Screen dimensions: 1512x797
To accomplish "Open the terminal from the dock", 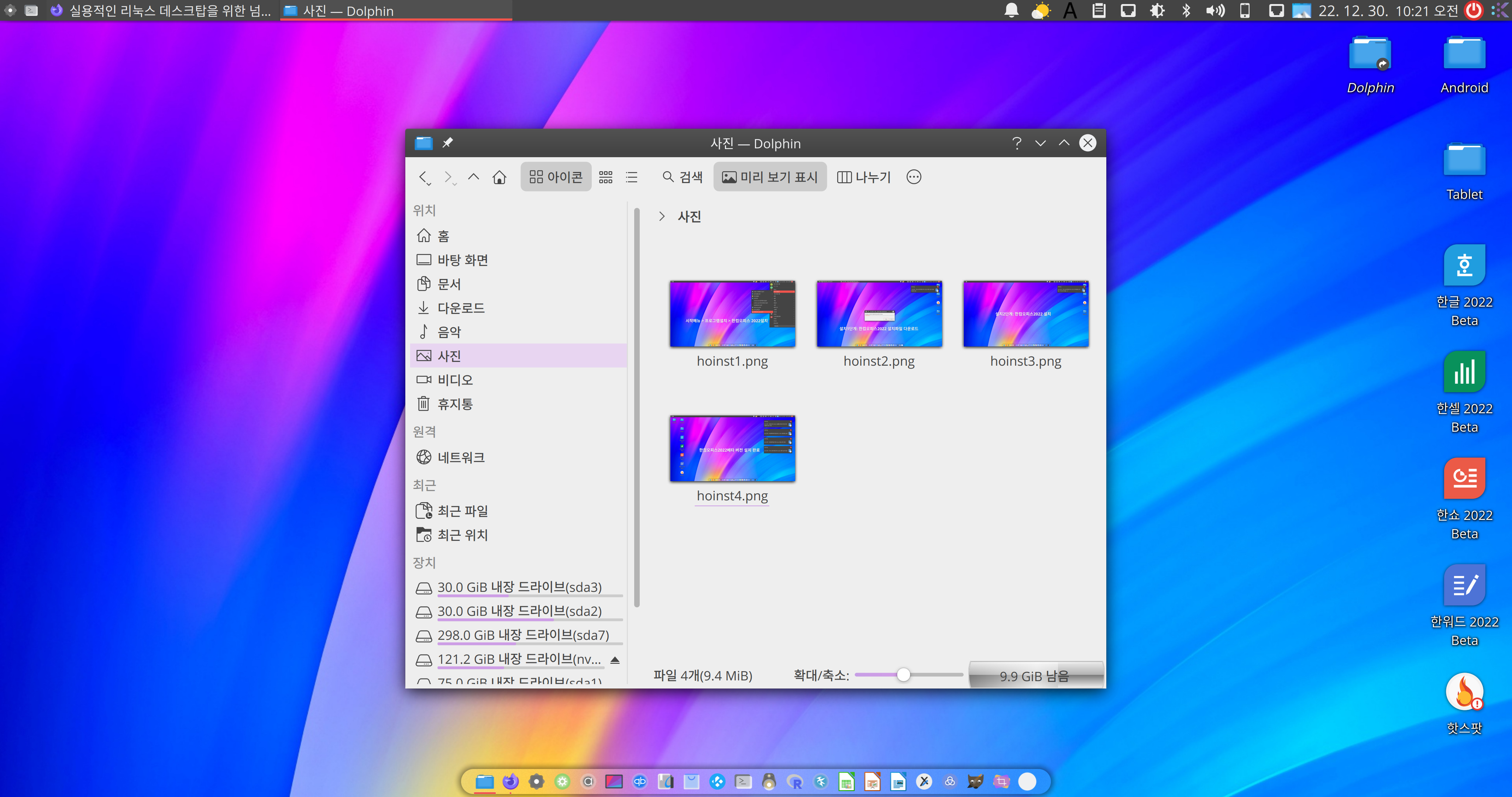I will (743, 781).
